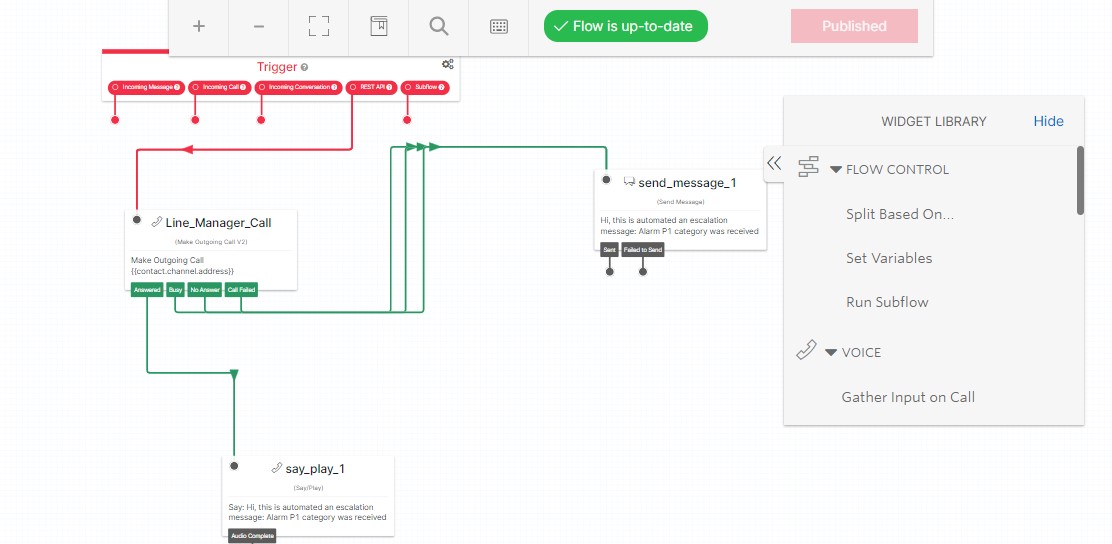
Task: Select the Subflow trigger pill
Action: coord(425,88)
